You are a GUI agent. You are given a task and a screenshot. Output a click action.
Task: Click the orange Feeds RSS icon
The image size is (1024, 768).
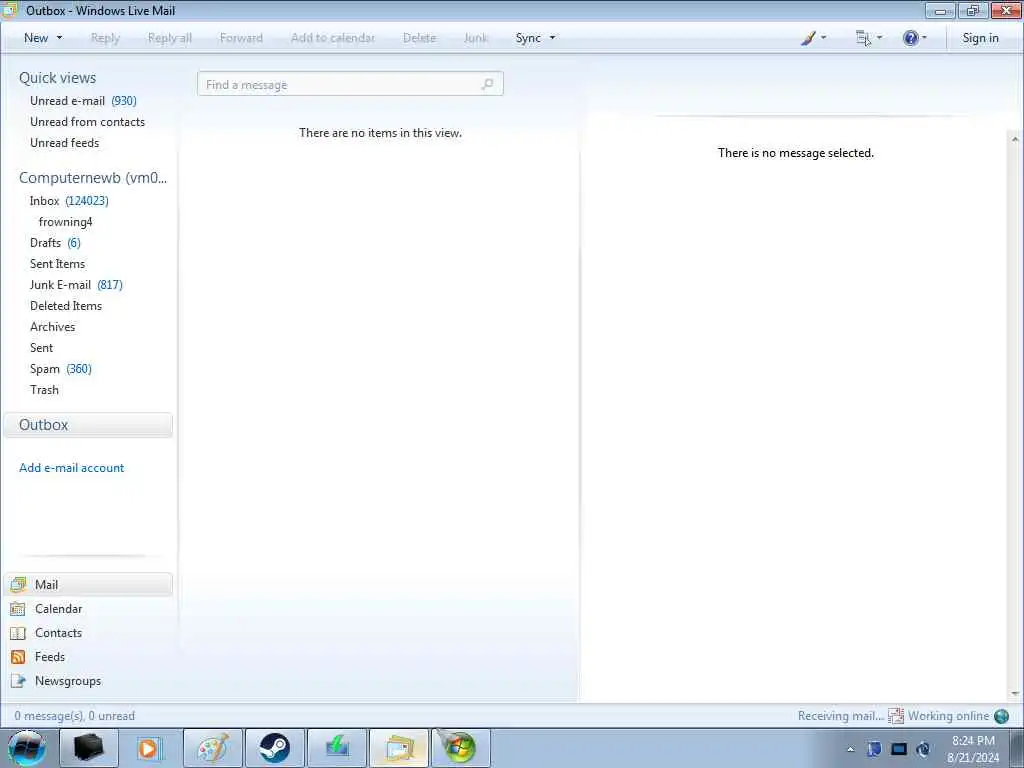18,657
